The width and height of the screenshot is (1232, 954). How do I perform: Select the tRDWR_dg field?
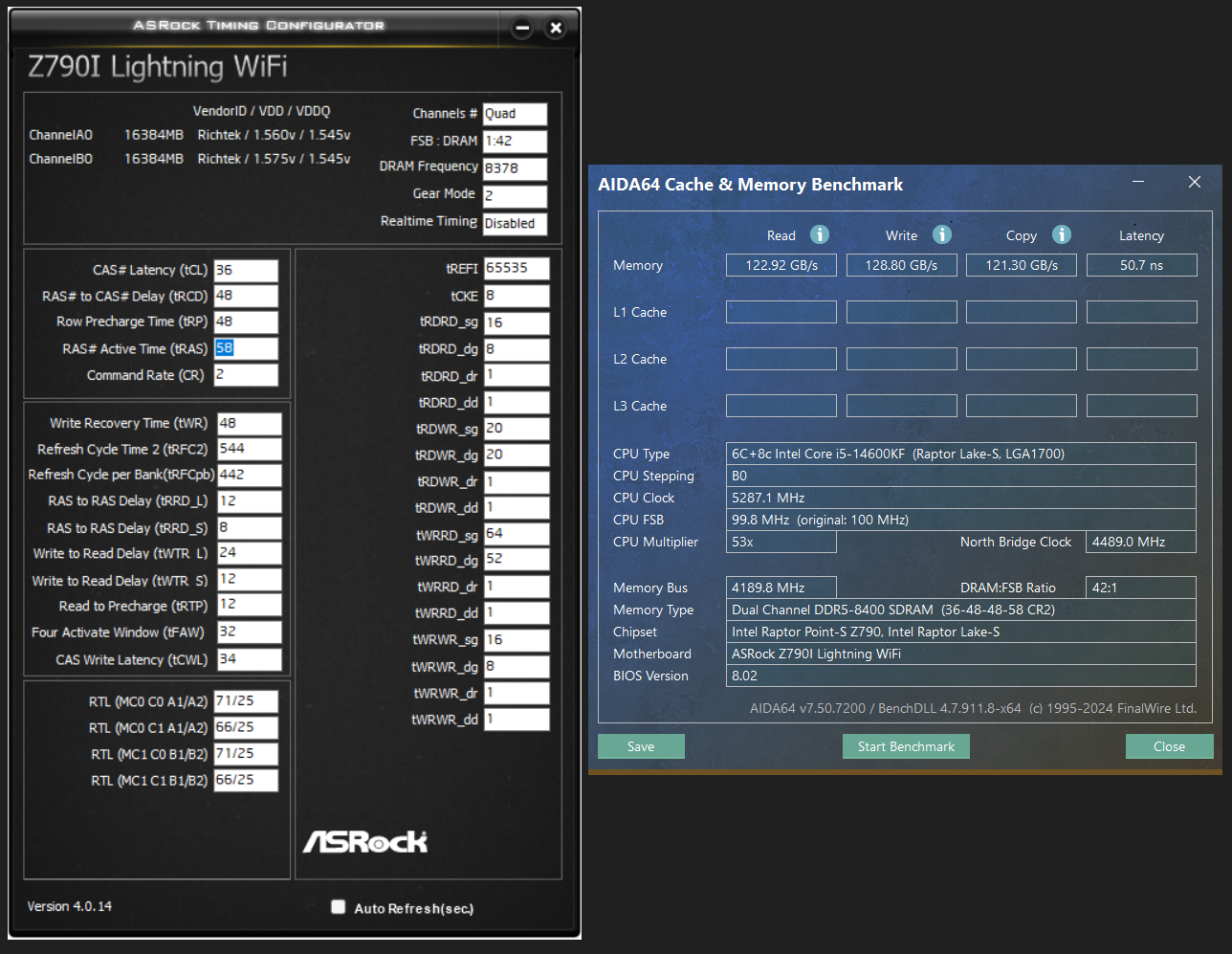[x=517, y=455]
